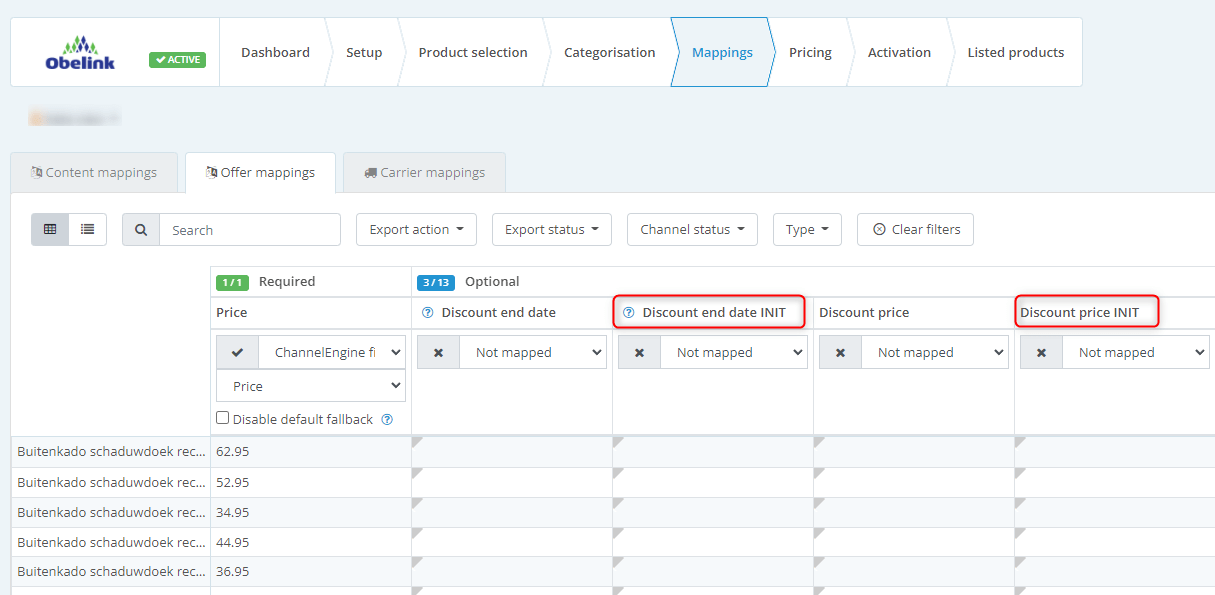Toggle the list view display
This screenshot has width=1215, height=595.
[87, 229]
